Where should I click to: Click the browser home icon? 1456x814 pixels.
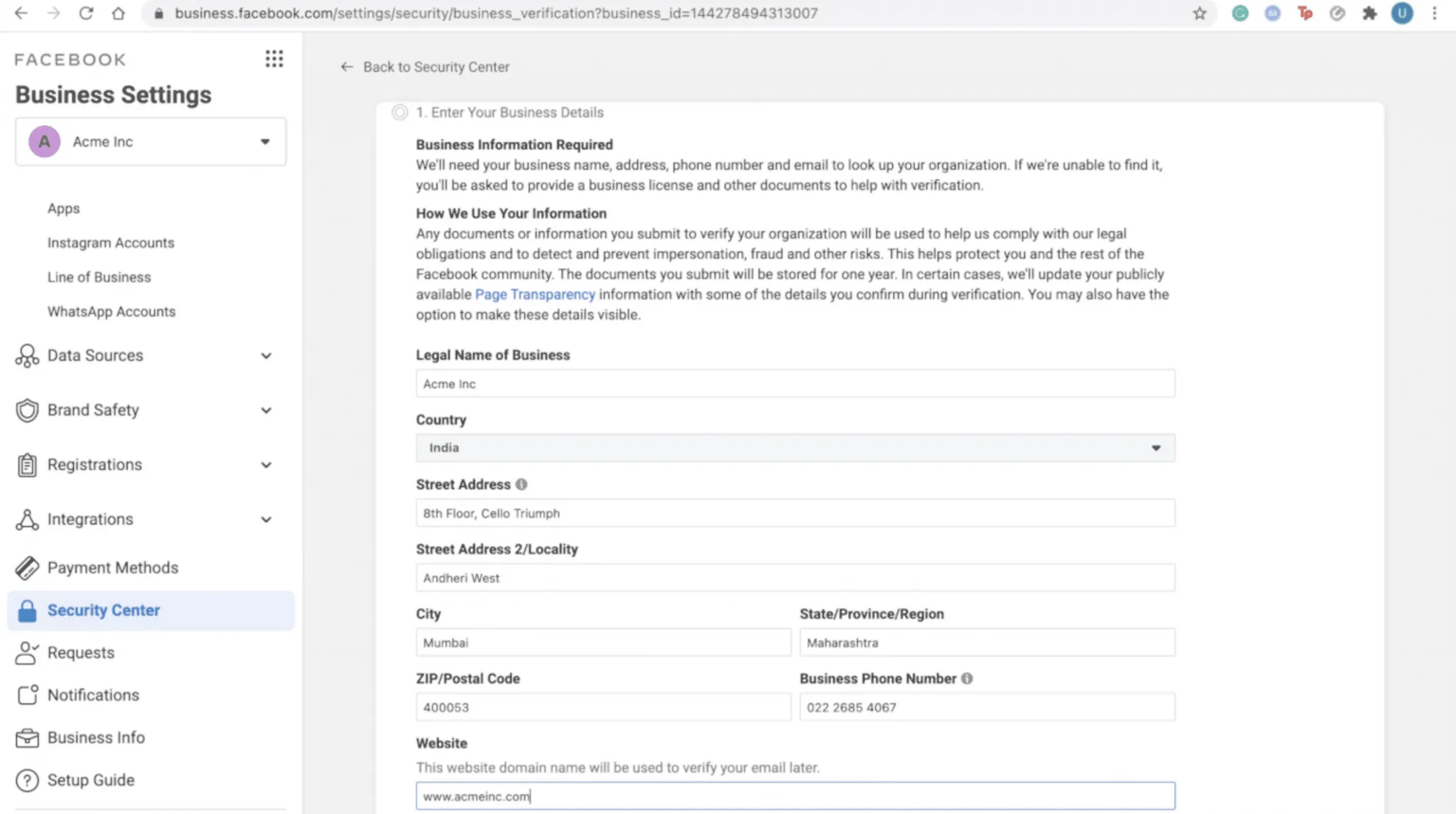point(118,13)
